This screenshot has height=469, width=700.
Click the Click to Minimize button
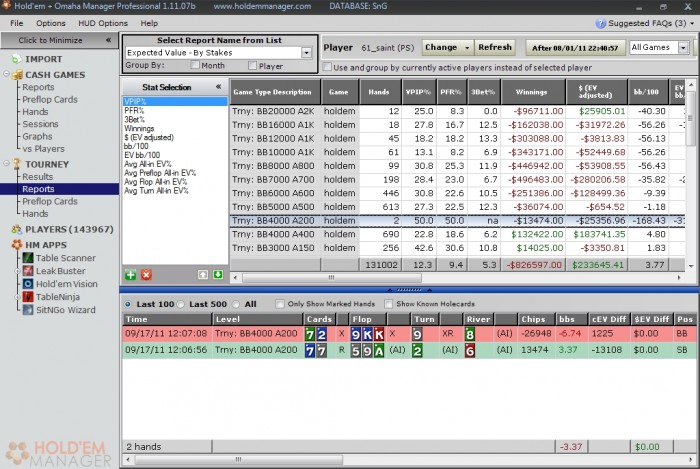(x=59, y=40)
